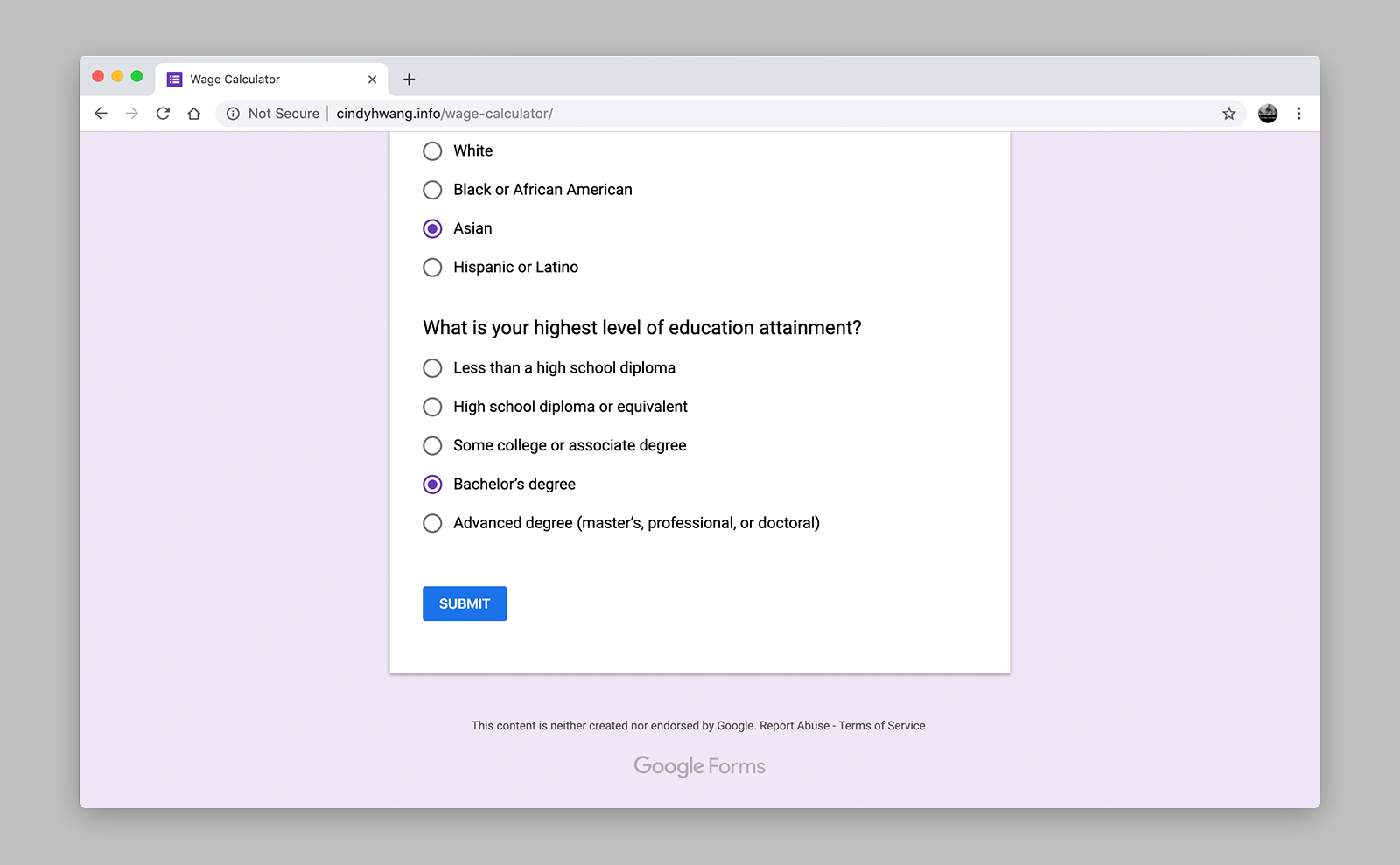Viewport: 1400px width, 865px height.
Task: Click the Not Secure info icon
Action: point(232,113)
